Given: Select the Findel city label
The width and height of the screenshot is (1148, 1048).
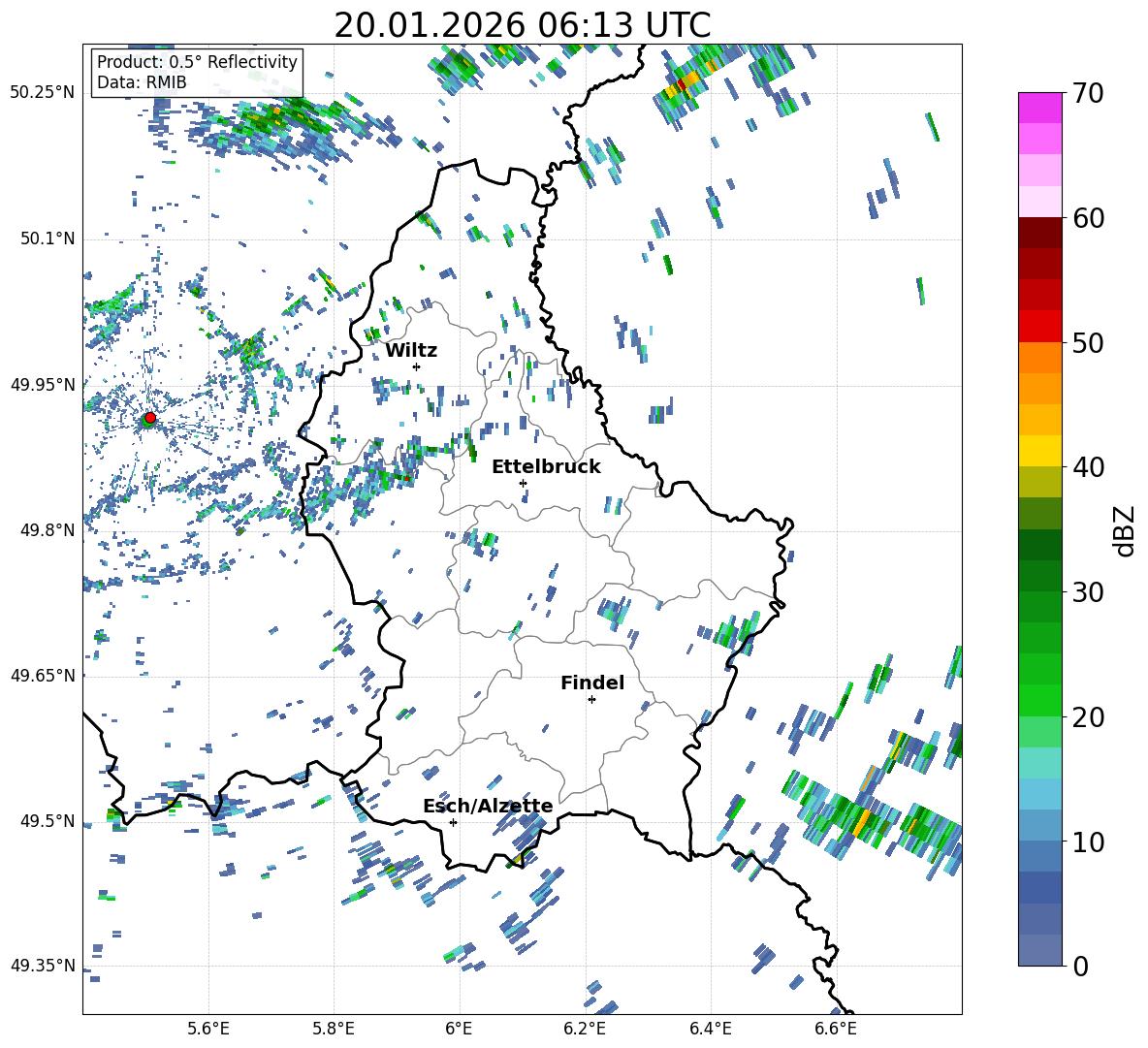Looking at the screenshot, I should tap(592, 683).
